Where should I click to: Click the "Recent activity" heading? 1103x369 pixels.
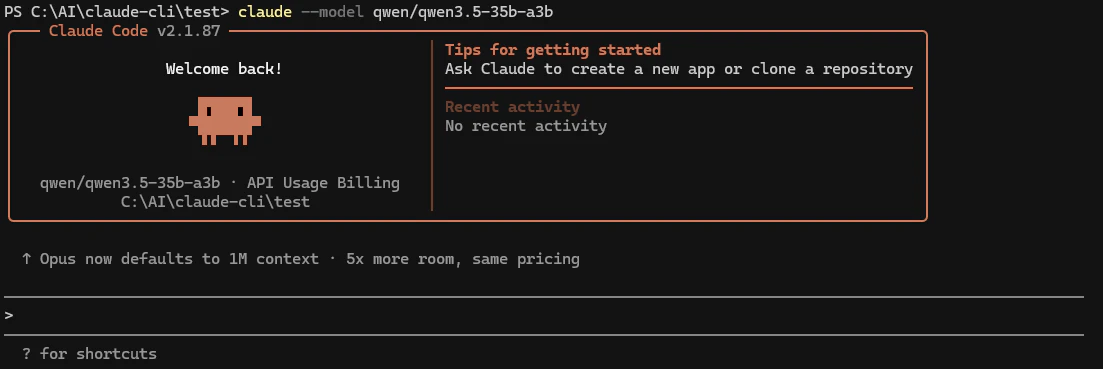[x=512, y=107]
